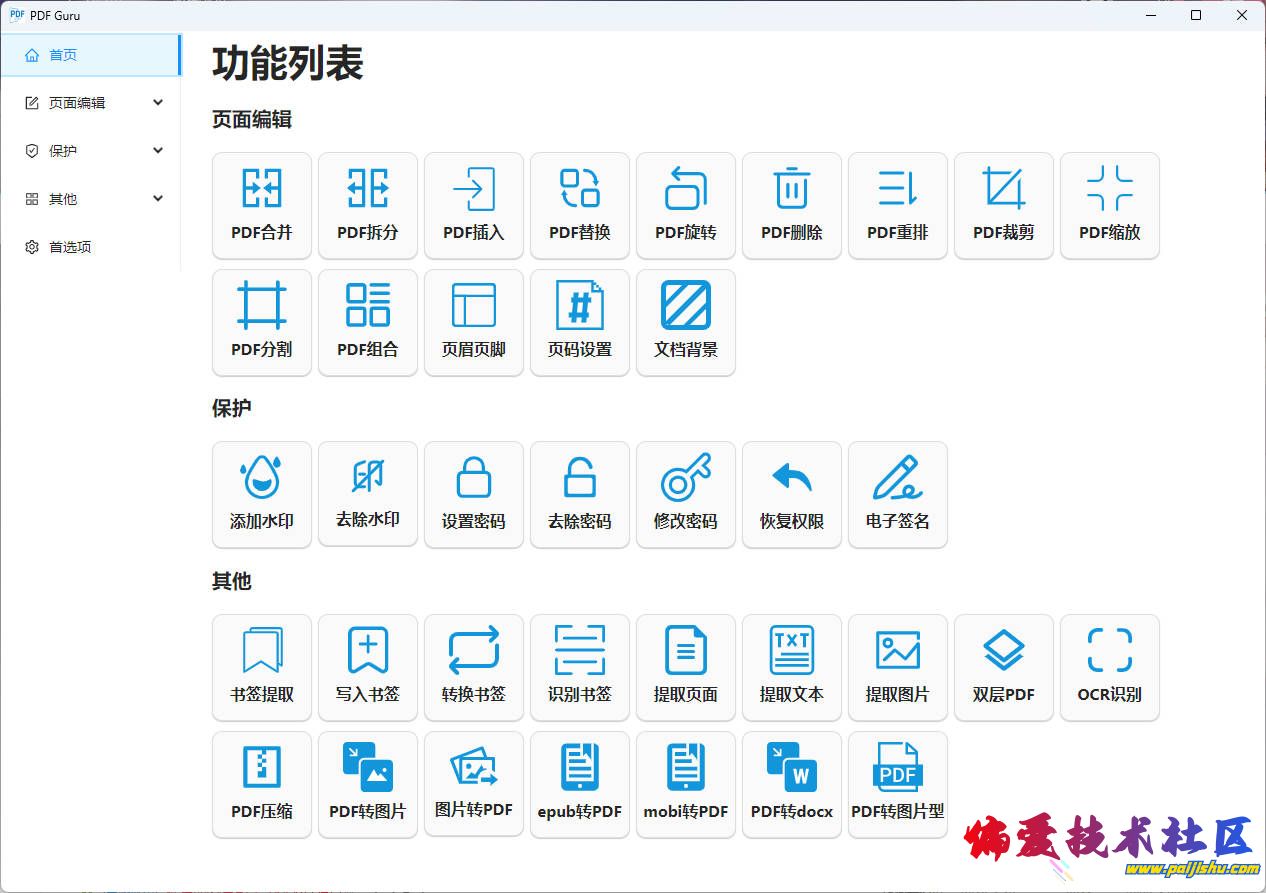Open the 提取图片 image extraction tool
This screenshot has height=893, width=1266.
point(898,667)
